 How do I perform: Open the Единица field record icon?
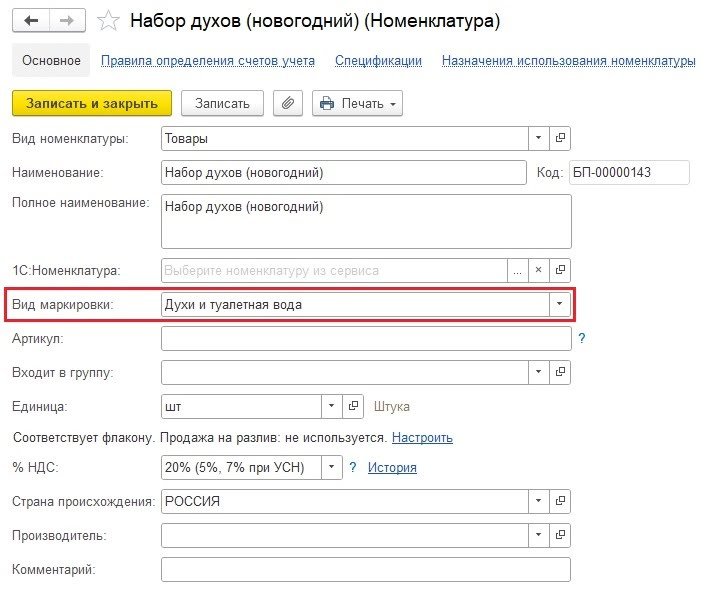352,407
